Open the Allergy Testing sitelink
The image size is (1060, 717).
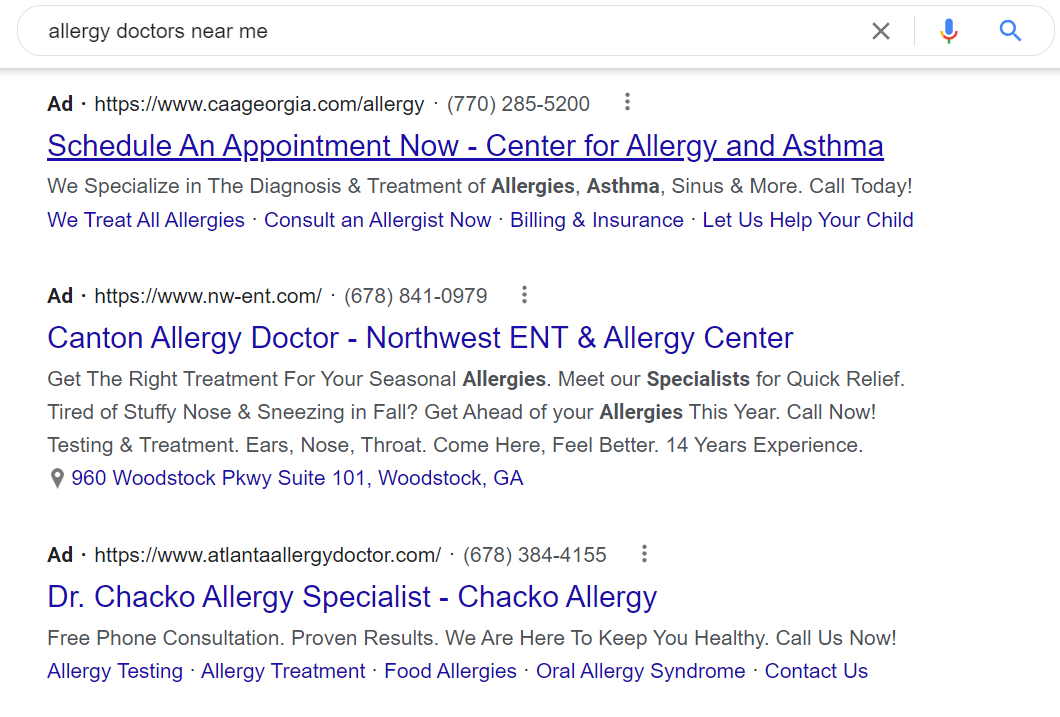tap(114, 671)
